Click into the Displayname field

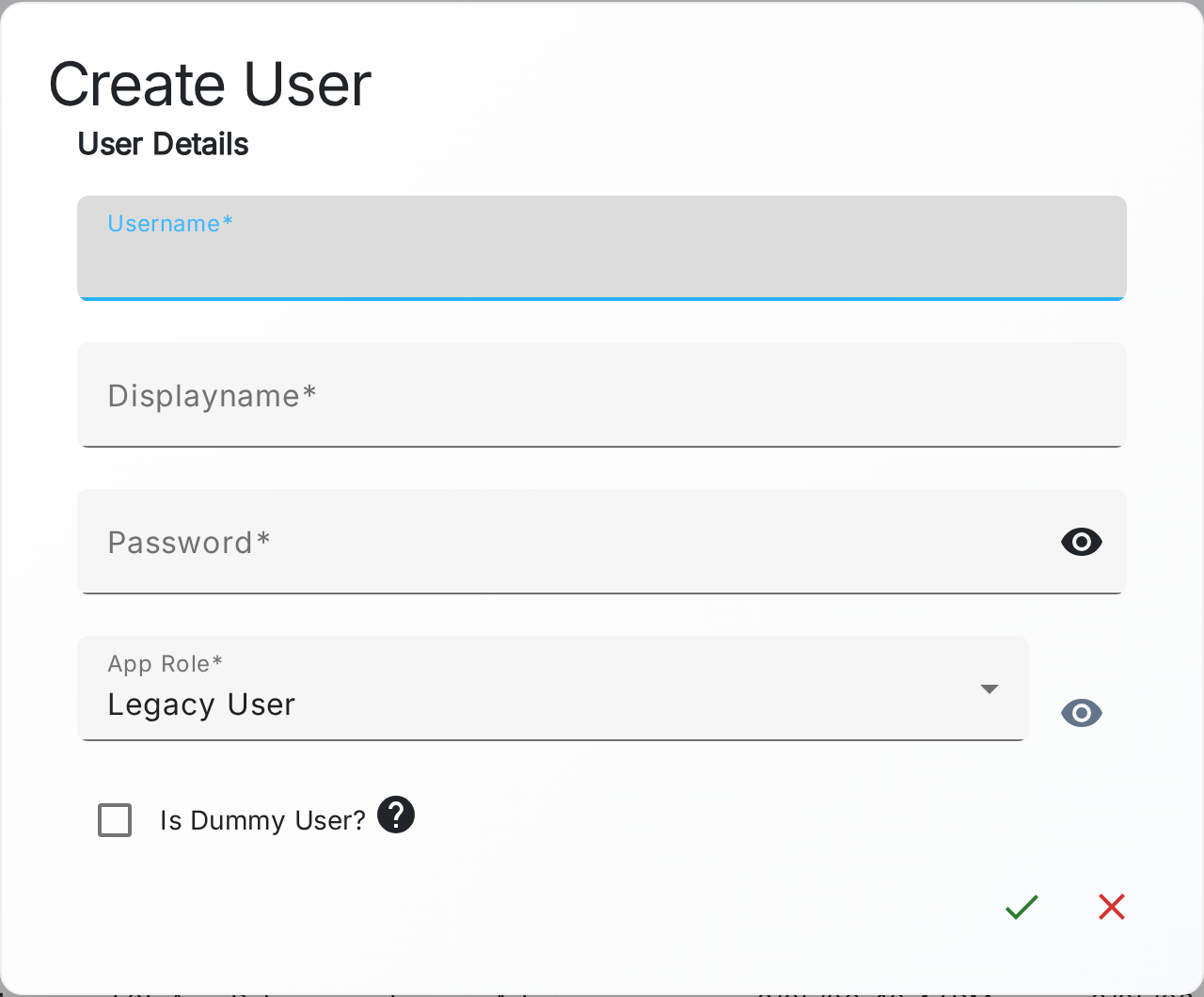pyautogui.click(x=602, y=395)
